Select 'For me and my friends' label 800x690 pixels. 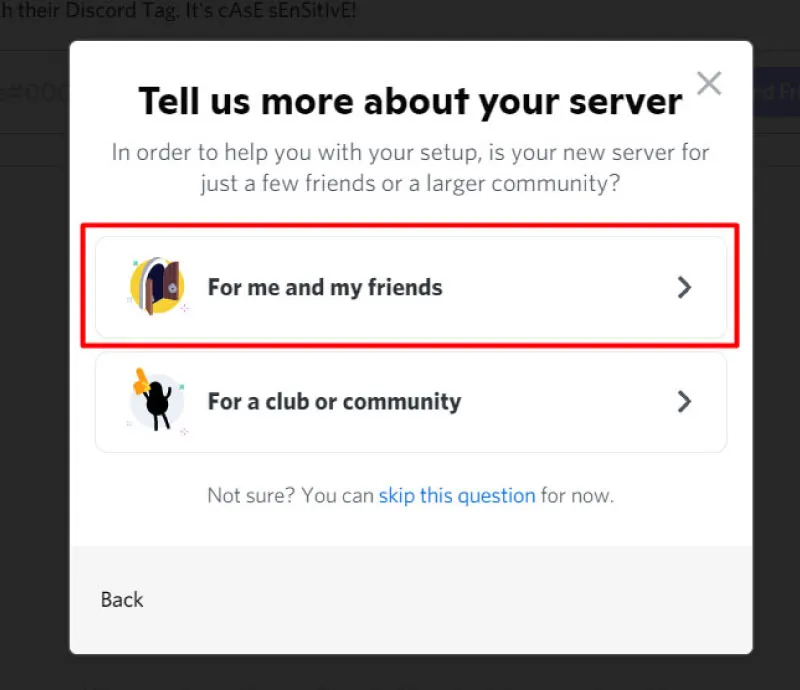[325, 287]
